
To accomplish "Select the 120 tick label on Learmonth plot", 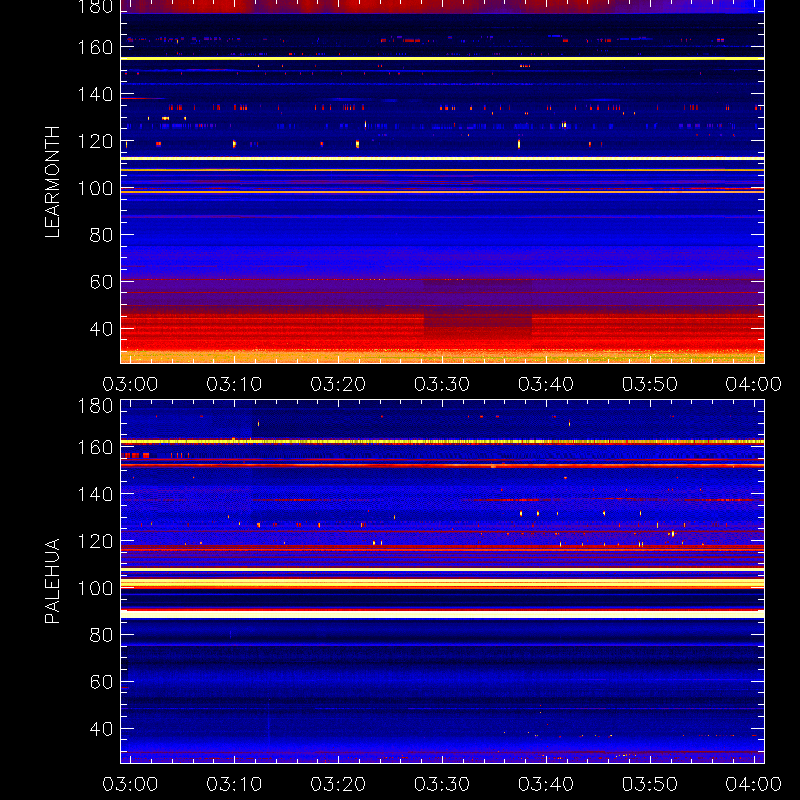I will 95,141.
